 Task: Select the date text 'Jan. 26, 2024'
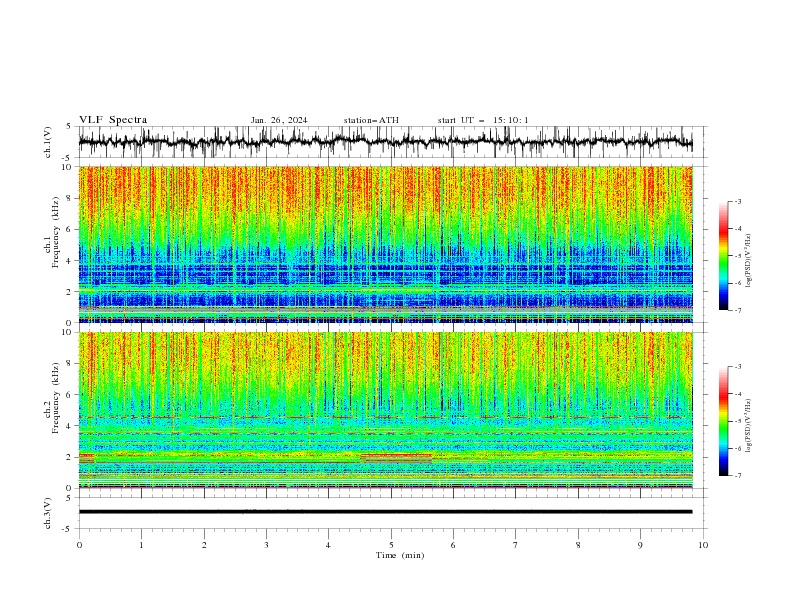279,120
